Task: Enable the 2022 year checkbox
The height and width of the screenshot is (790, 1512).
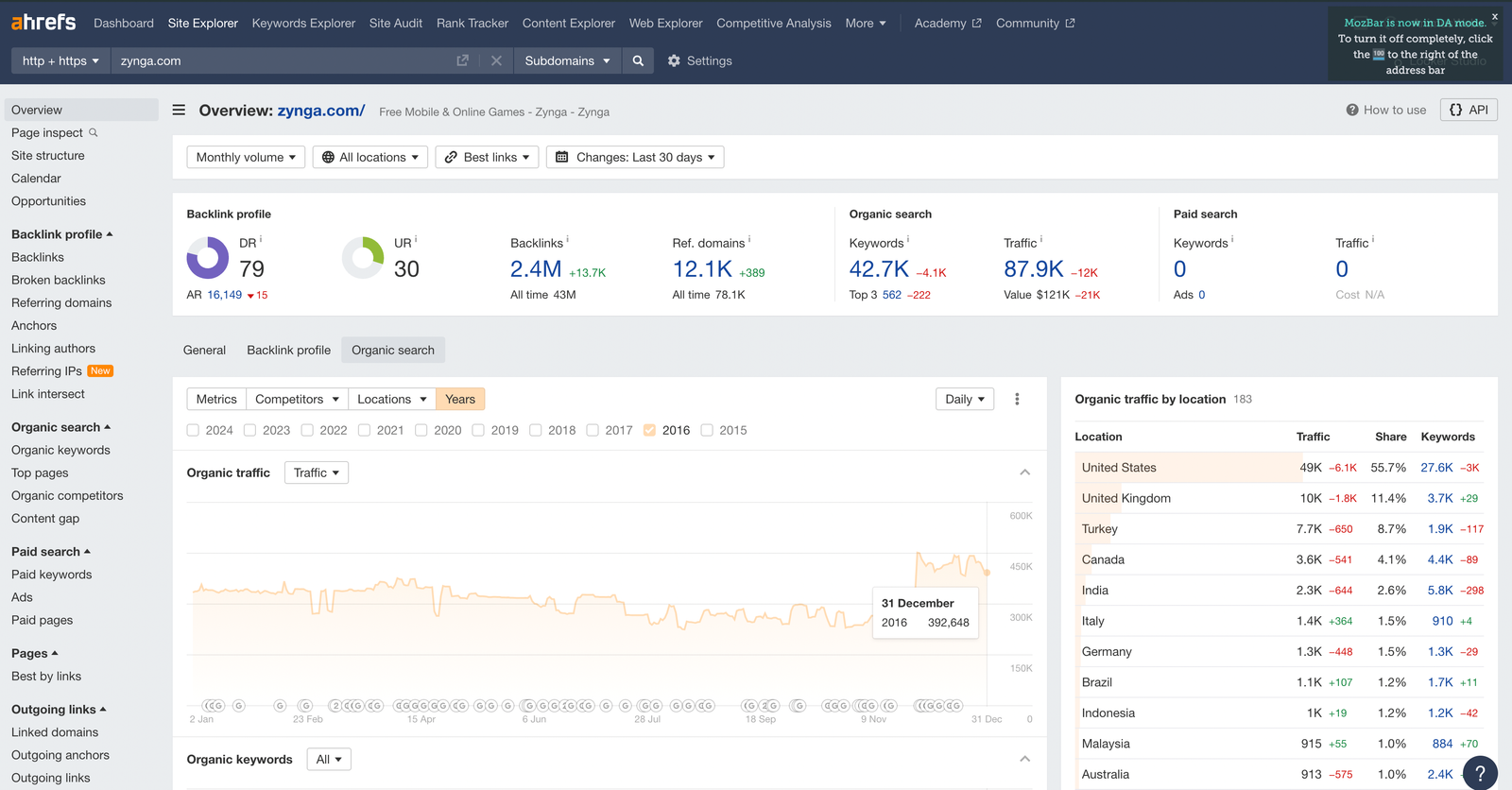Action: 307,430
